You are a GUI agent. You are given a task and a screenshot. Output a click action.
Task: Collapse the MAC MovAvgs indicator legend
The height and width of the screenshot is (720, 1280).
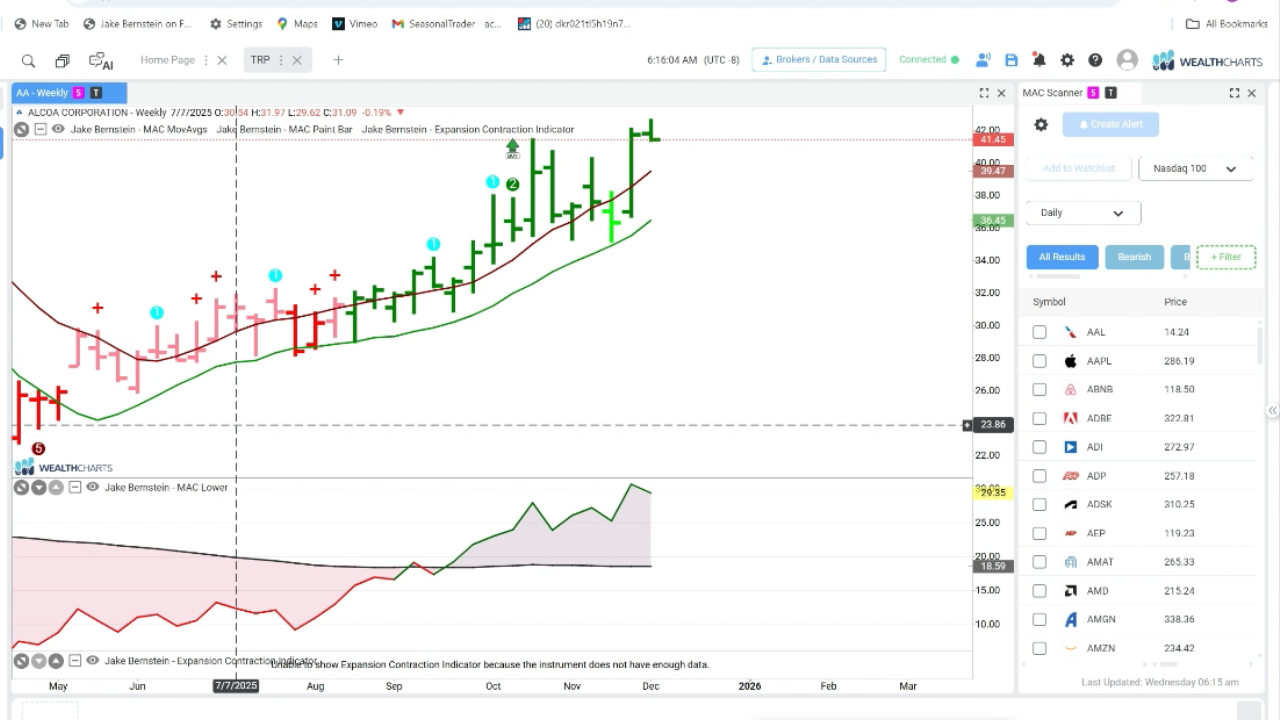point(40,129)
